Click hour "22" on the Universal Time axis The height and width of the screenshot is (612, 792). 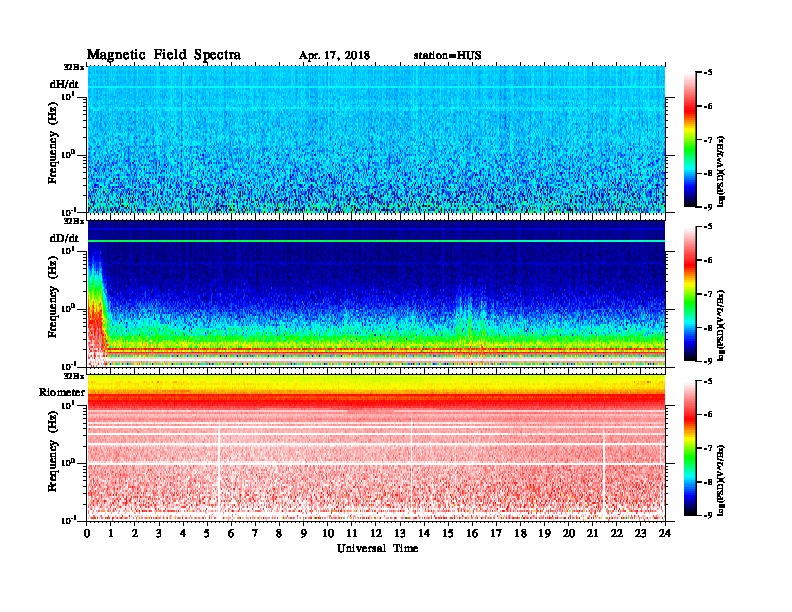617,534
